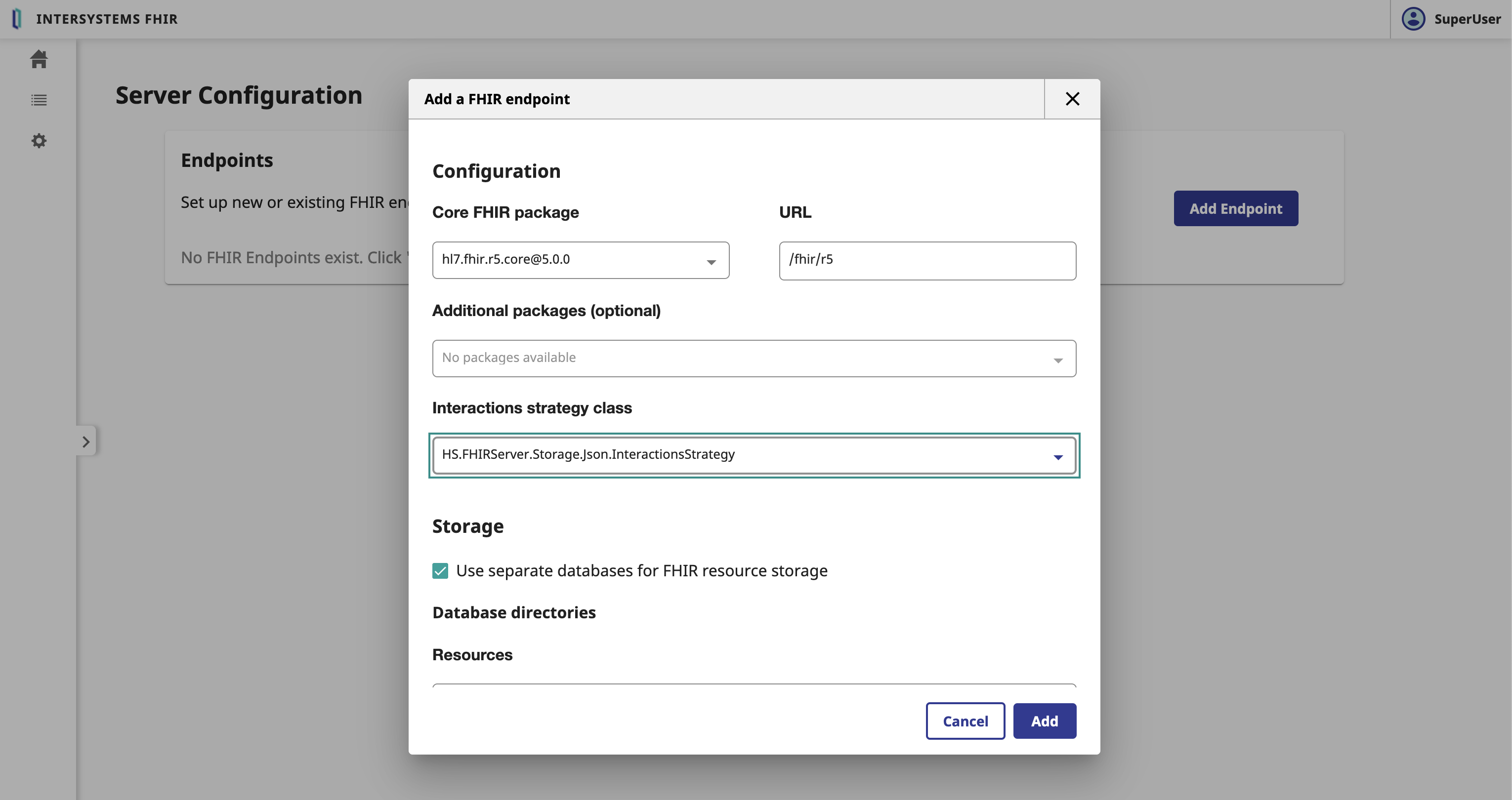Viewport: 1512px width, 800px height.
Task: Open the settings gear in the sidebar
Action: pyautogui.click(x=39, y=141)
